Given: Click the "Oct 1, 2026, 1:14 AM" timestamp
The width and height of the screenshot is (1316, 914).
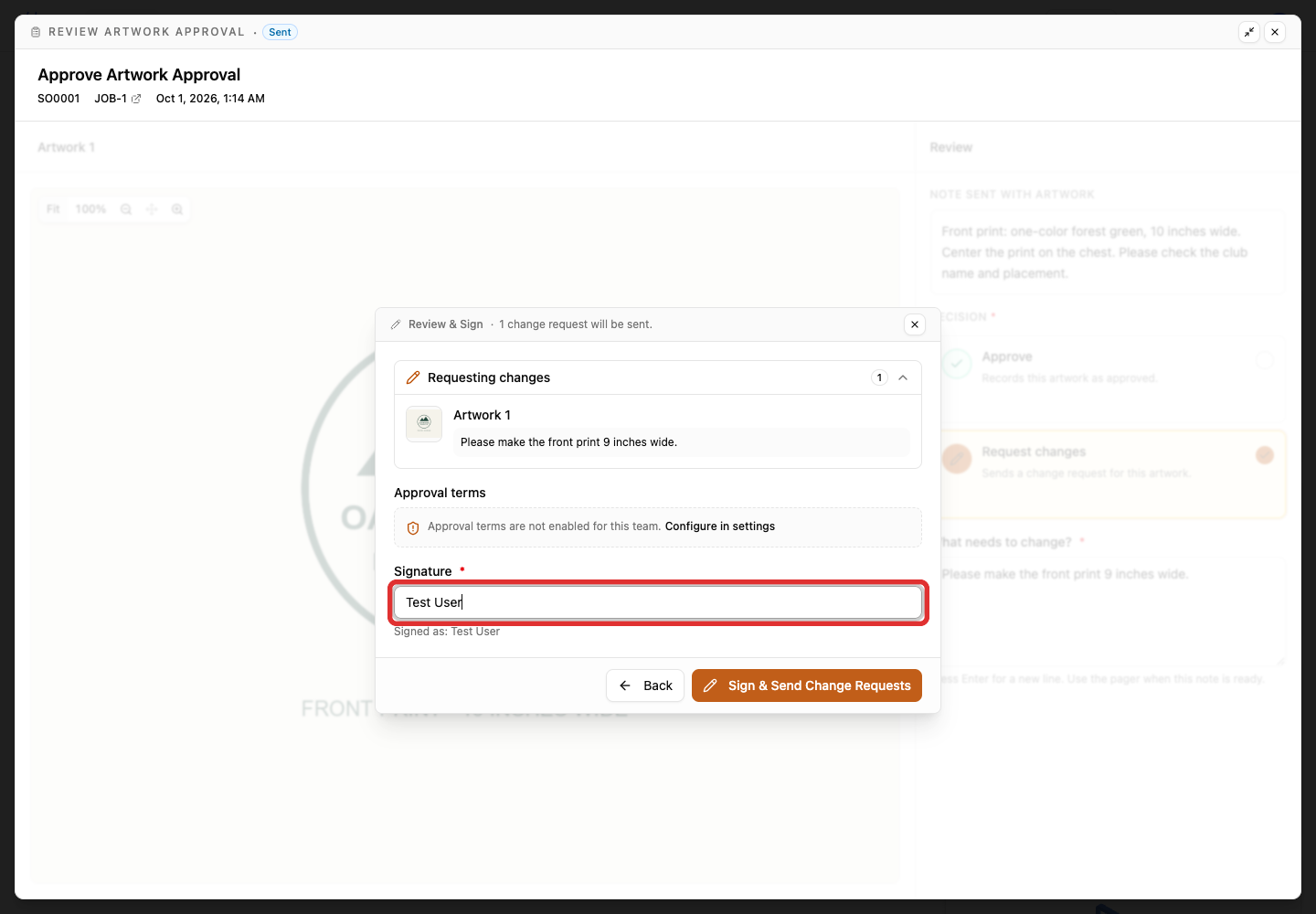Looking at the screenshot, I should pos(210,99).
